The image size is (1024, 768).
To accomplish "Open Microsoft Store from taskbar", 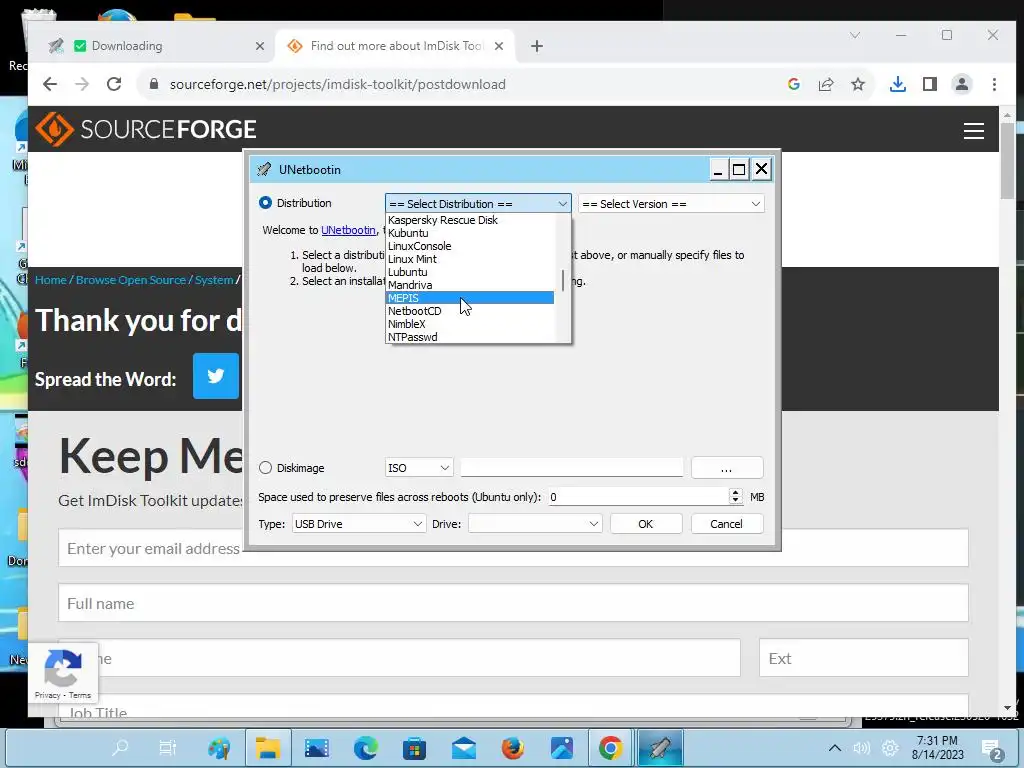I will [x=414, y=748].
